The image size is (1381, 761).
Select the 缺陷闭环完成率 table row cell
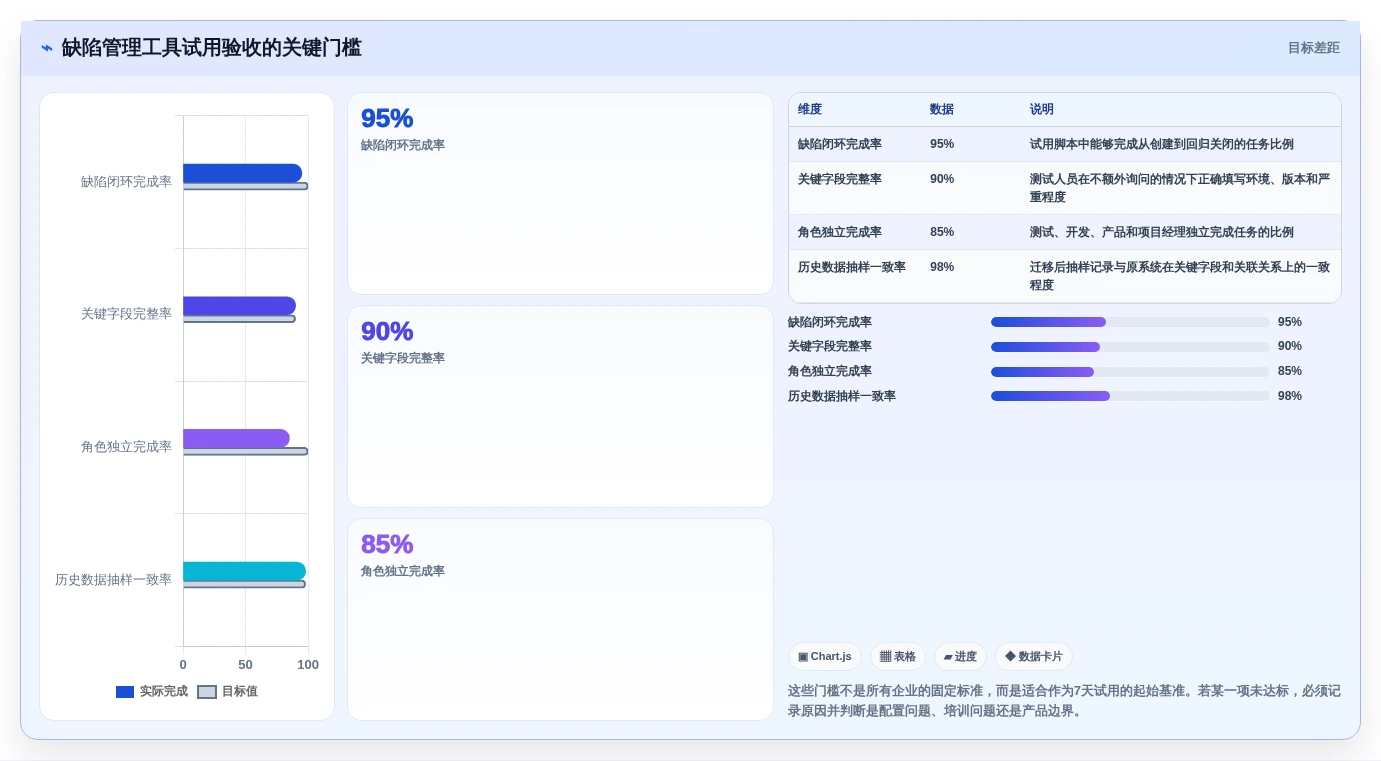(840, 144)
